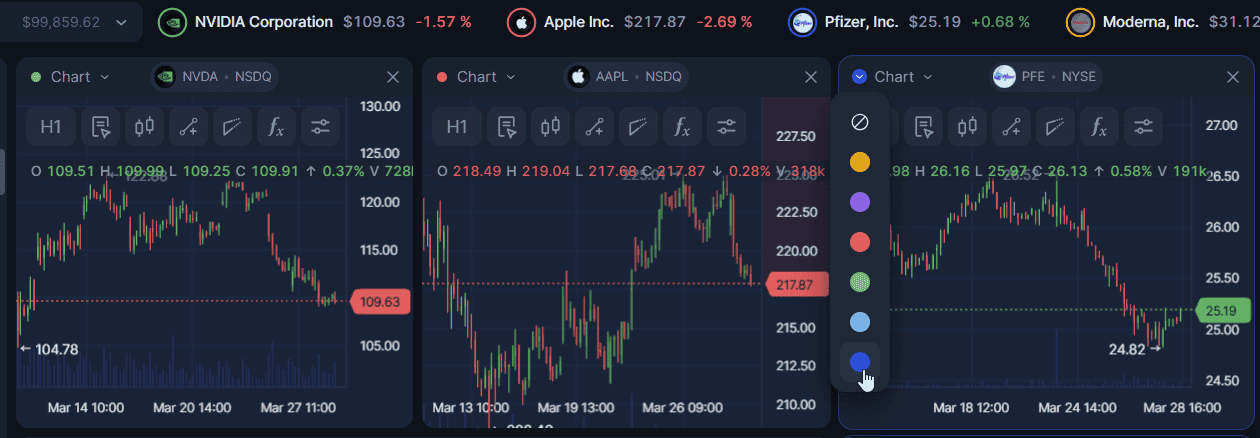
Task: Open the $99,859.62 account balance dropdown
Action: [71, 22]
